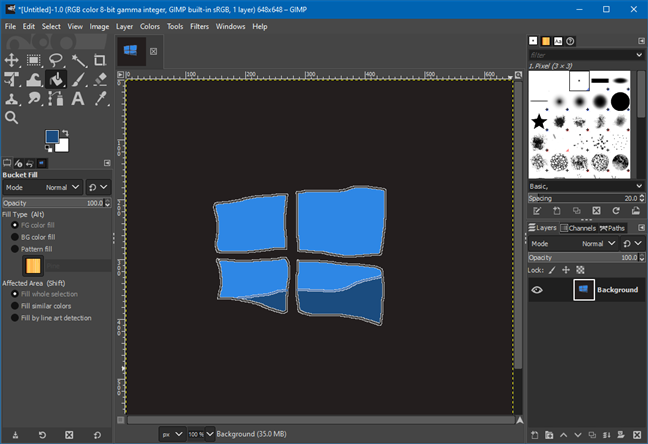Select the Zoom magnifier tool
Viewport: 648px width, 444px height.
point(12,118)
